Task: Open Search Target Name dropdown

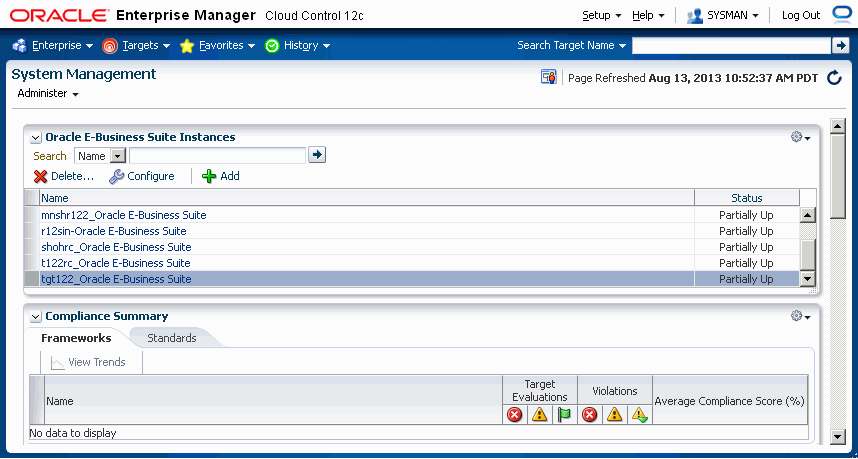Action: (x=571, y=45)
